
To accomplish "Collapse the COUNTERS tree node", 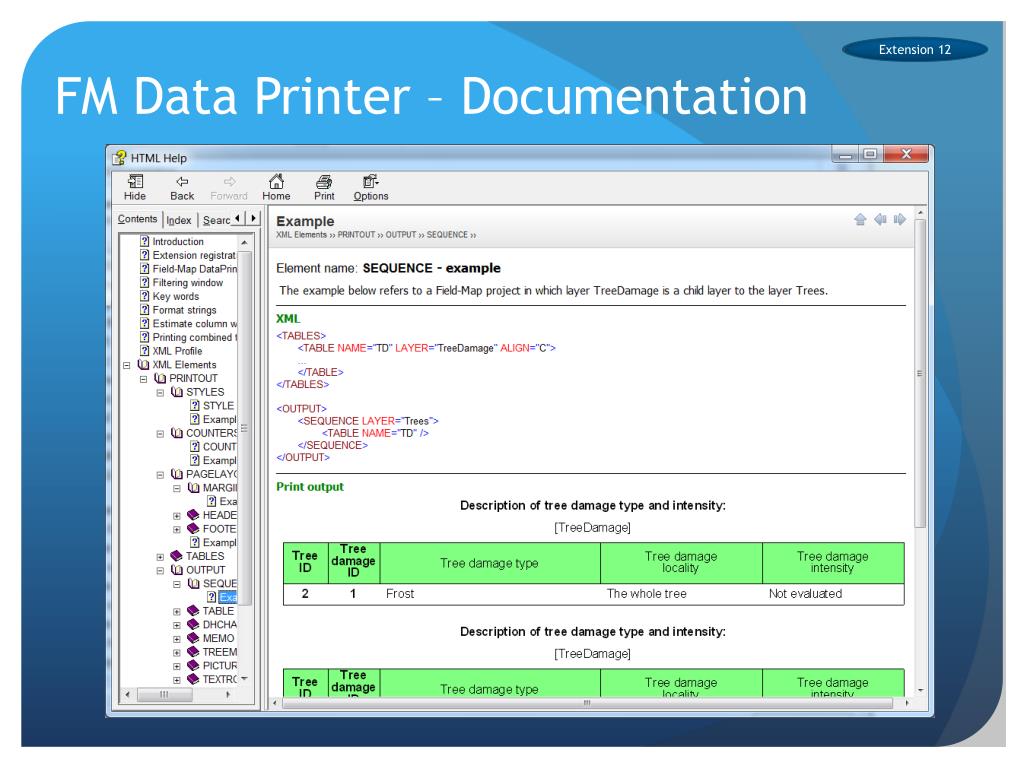I will coord(160,434).
